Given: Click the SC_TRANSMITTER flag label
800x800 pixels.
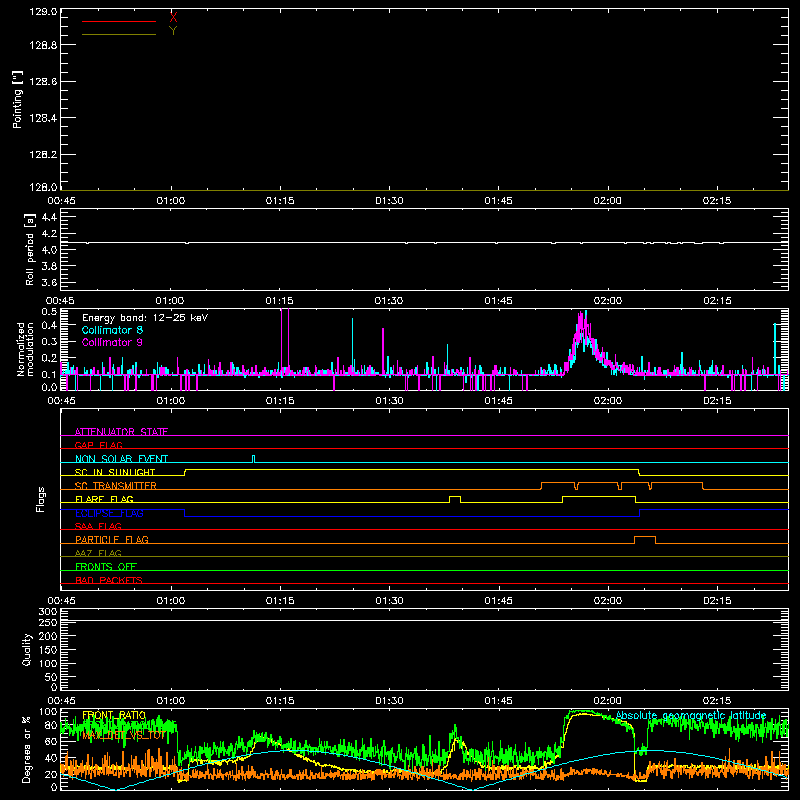Looking at the screenshot, I should coord(116,486).
